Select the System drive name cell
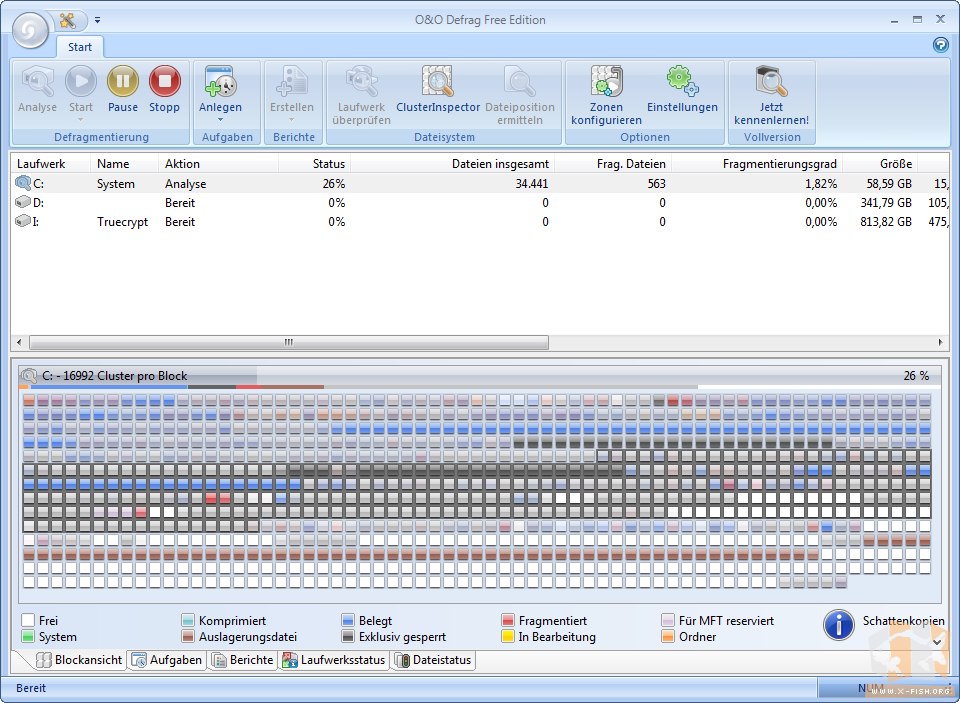Screen dimensions: 960x703 pos(116,184)
